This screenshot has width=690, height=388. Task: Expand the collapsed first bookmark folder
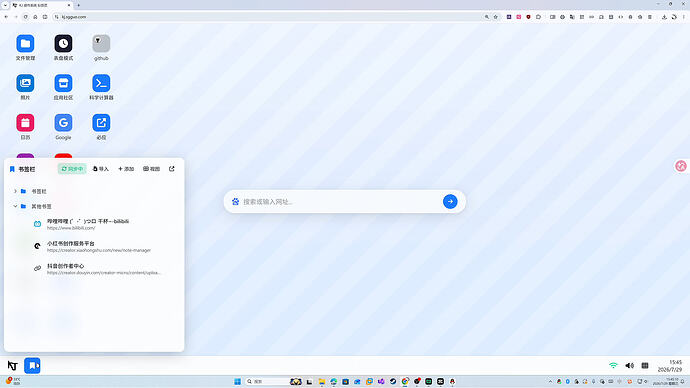coord(15,191)
